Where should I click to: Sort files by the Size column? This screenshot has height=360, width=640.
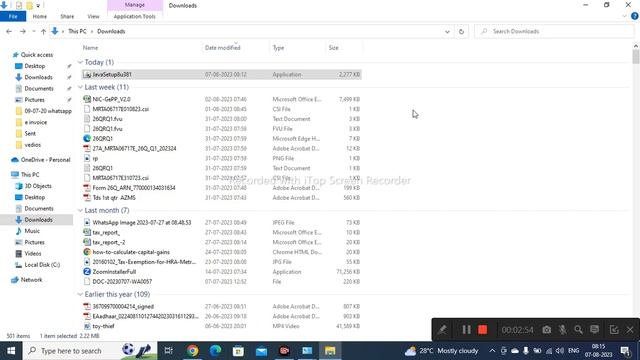click(333, 48)
